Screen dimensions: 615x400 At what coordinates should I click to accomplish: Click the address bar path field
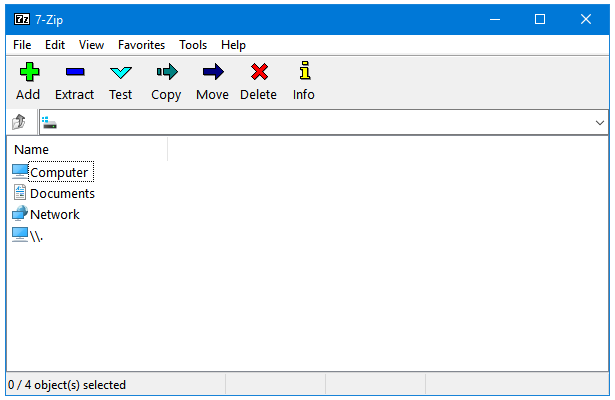[x=324, y=123]
